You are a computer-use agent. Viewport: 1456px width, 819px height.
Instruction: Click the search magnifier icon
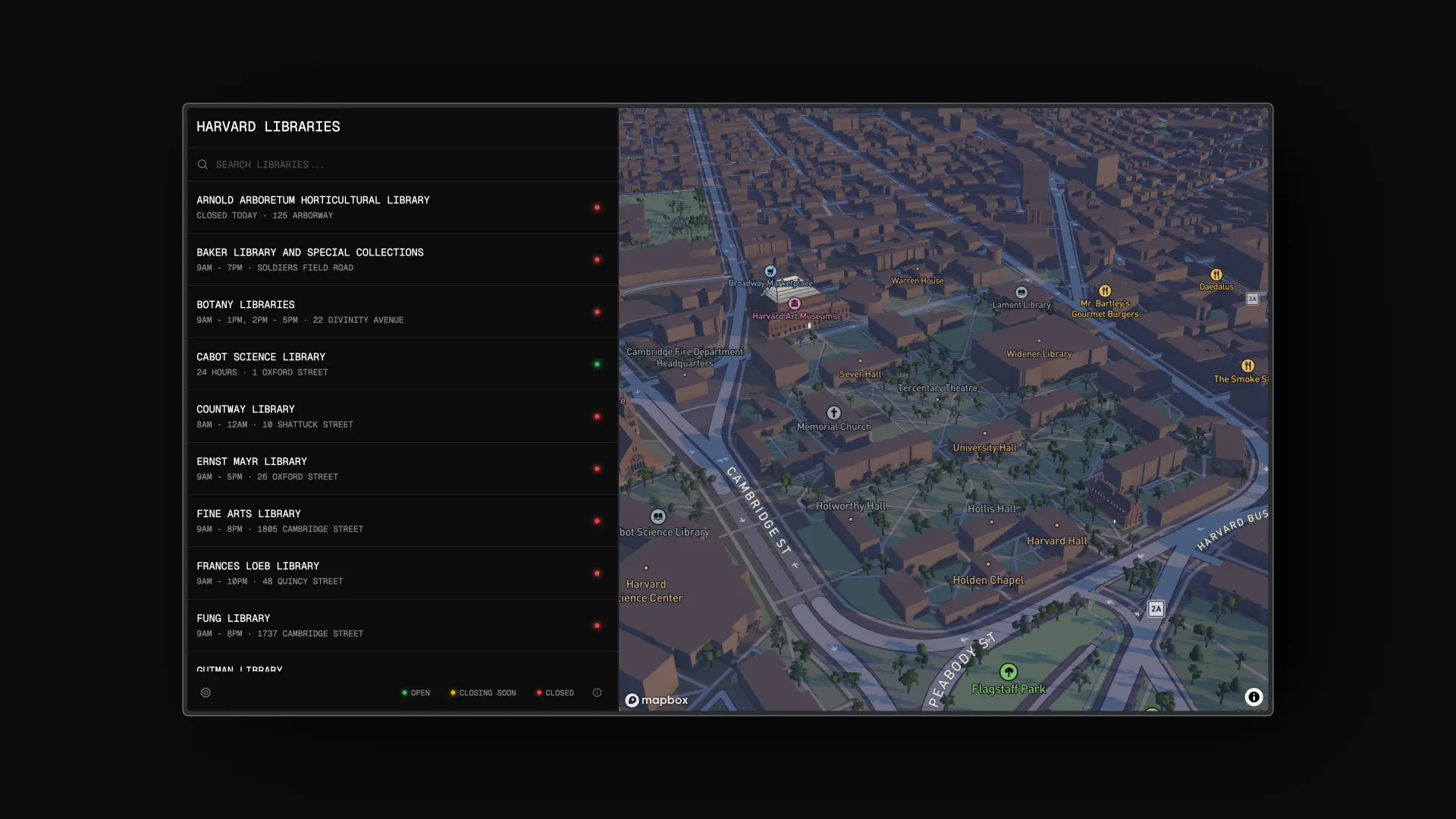[202, 165]
